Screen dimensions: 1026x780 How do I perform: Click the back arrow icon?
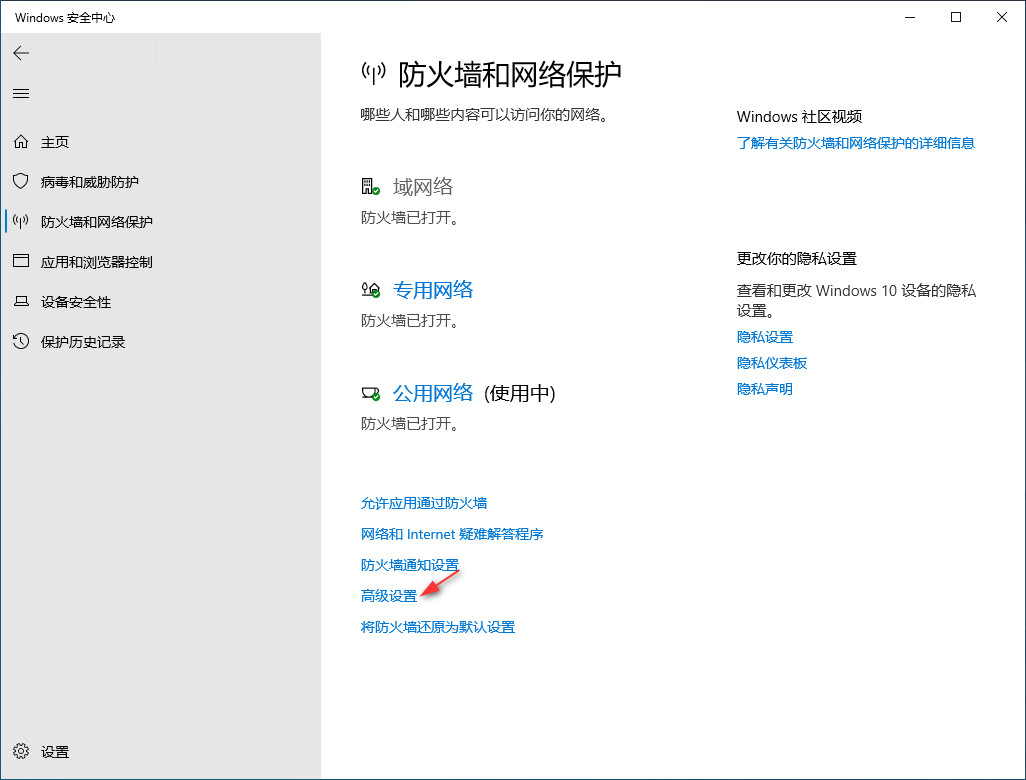[x=21, y=53]
